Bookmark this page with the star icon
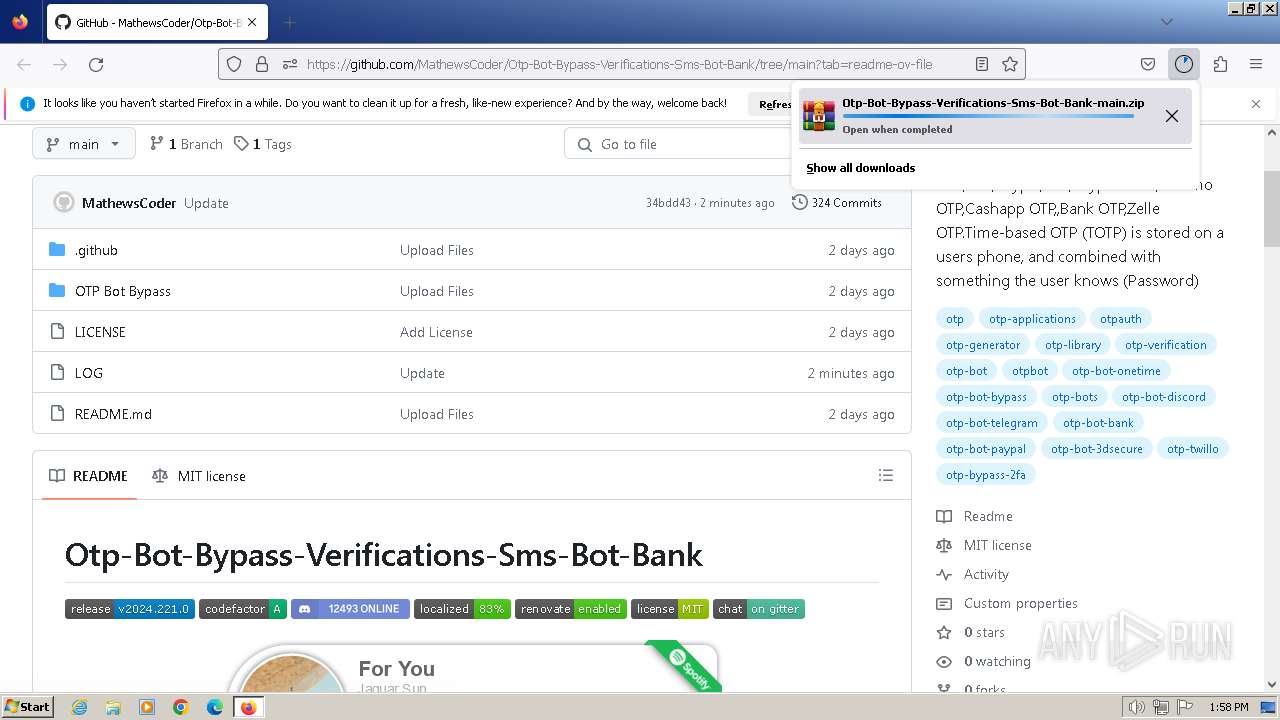This screenshot has width=1280, height=720. click(x=1010, y=64)
